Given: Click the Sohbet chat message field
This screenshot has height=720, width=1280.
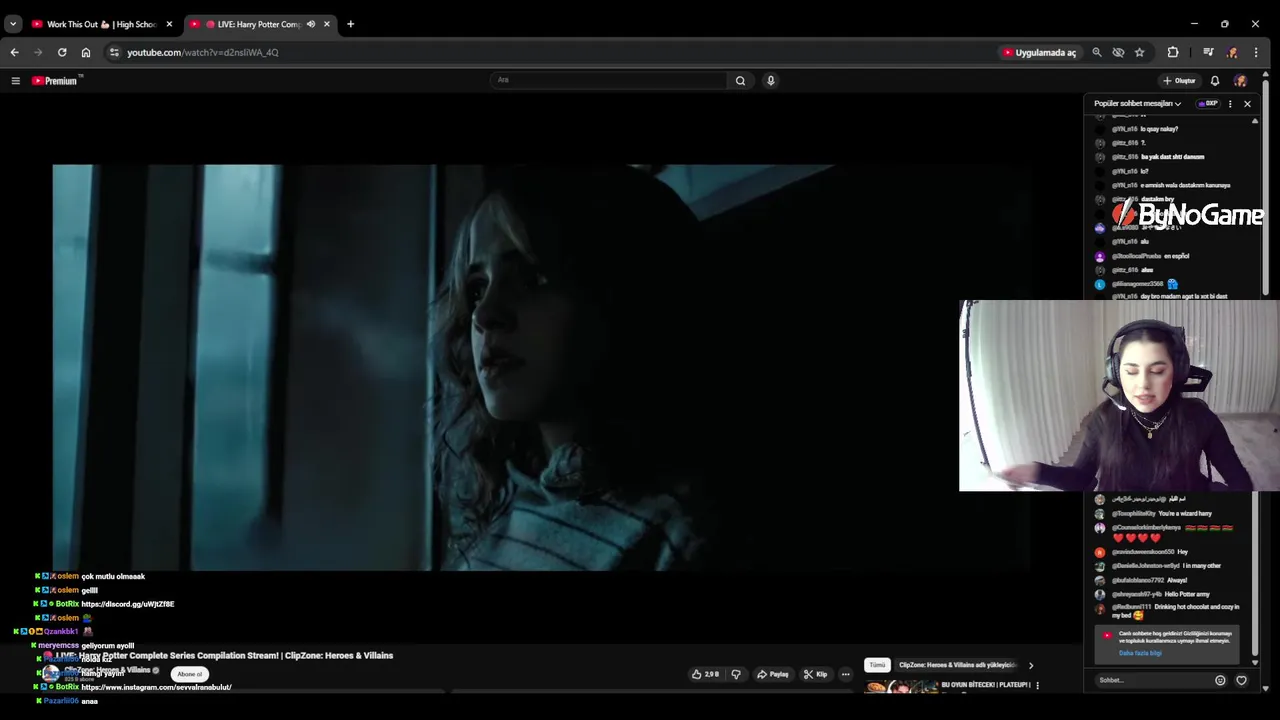Looking at the screenshot, I should tap(1152, 680).
